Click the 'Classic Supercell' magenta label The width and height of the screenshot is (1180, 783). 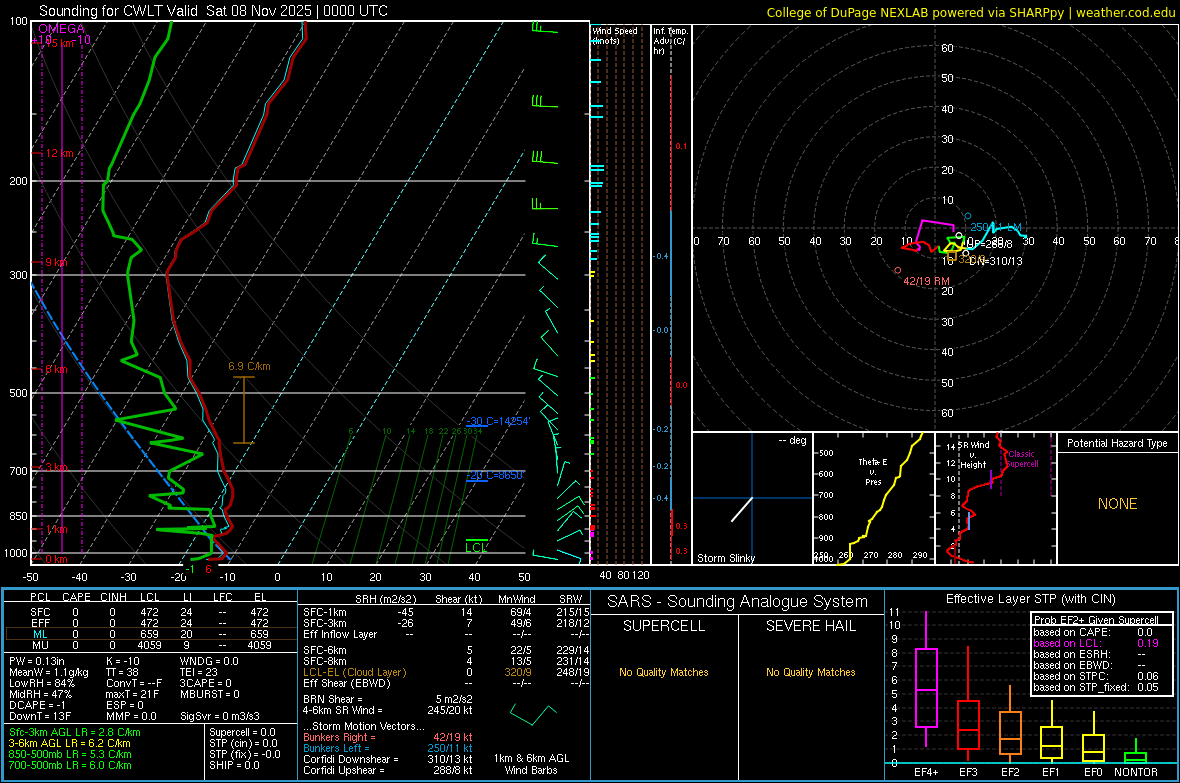1021,459
